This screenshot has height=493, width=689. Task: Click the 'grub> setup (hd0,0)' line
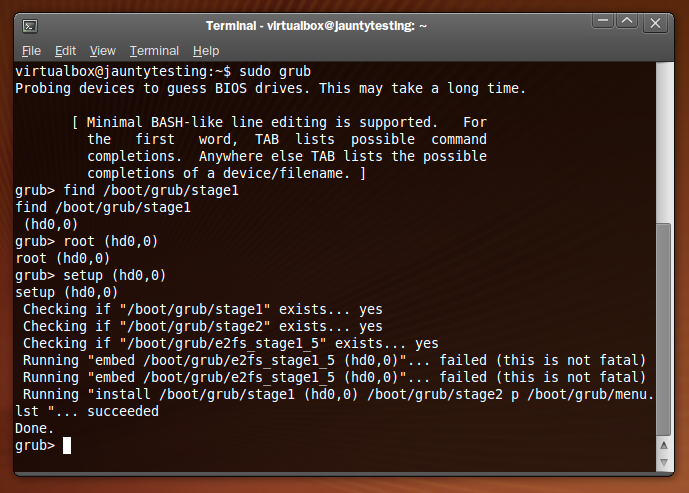(x=90, y=275)
